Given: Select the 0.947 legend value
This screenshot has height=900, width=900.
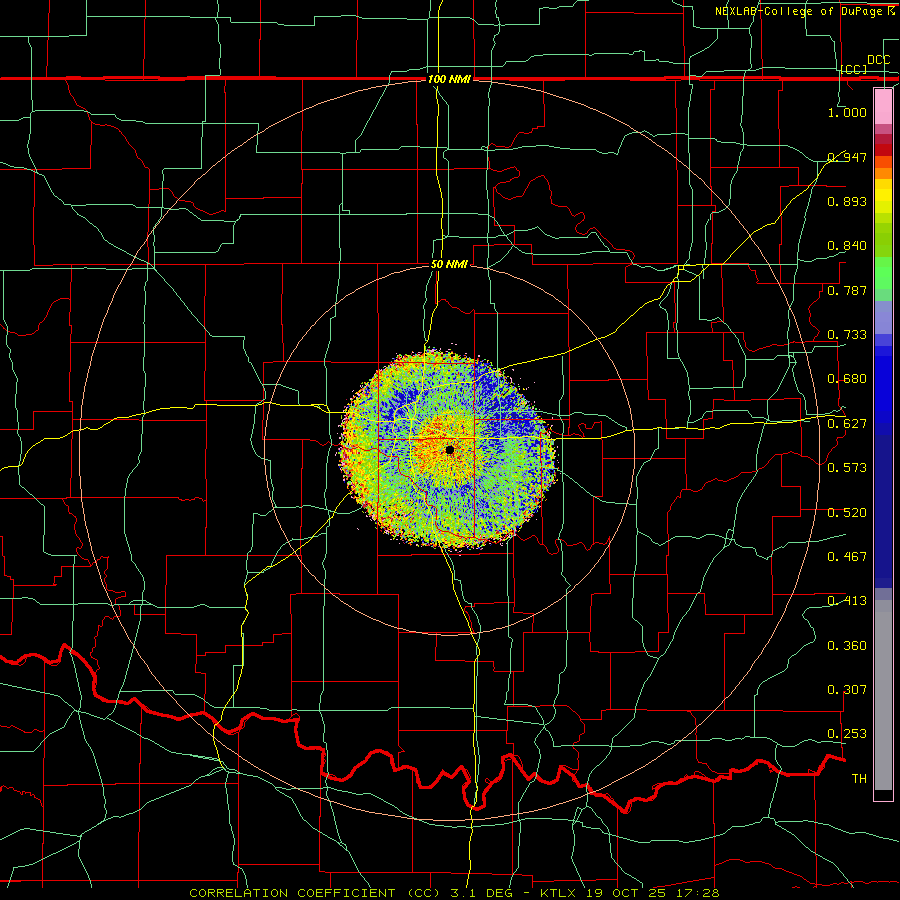Looking at the screenshot, I should click(847, 157).
